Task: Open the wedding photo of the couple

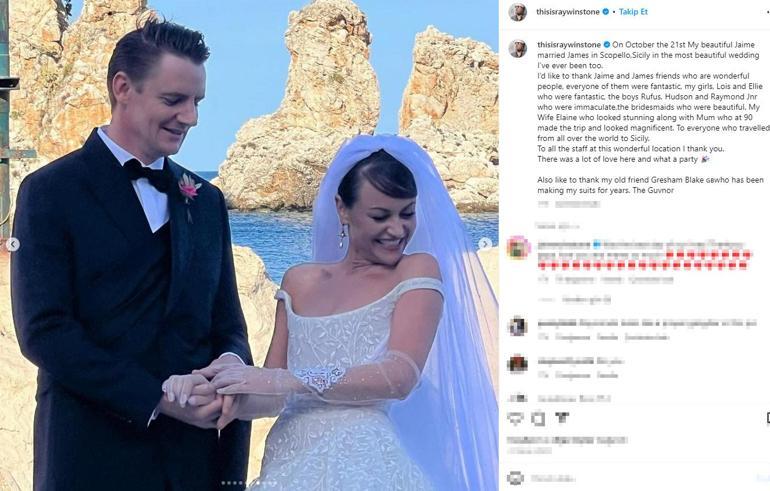Action: [x=249, y=246]
